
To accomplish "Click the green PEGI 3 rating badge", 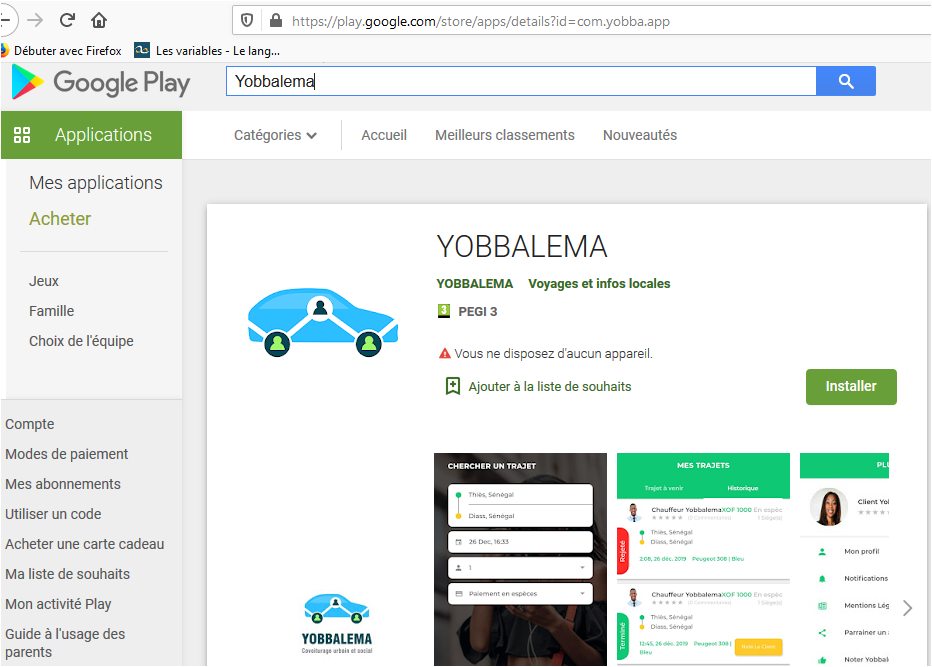I will point(443,311).
